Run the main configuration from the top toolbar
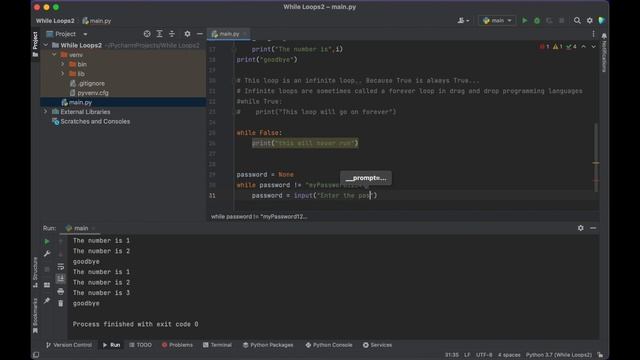This screenshot has height=360, width=640. pyautogui.click(x=524, y=20)
